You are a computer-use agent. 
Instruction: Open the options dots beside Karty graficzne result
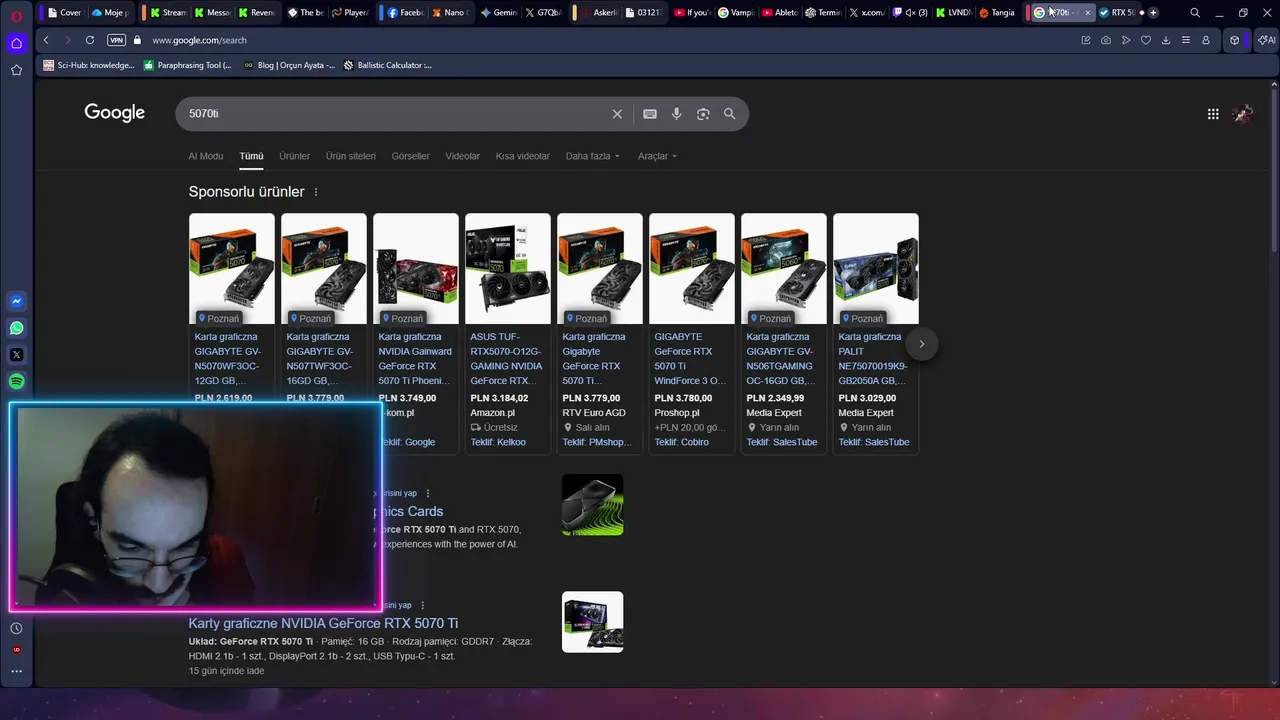click(423, 605)
